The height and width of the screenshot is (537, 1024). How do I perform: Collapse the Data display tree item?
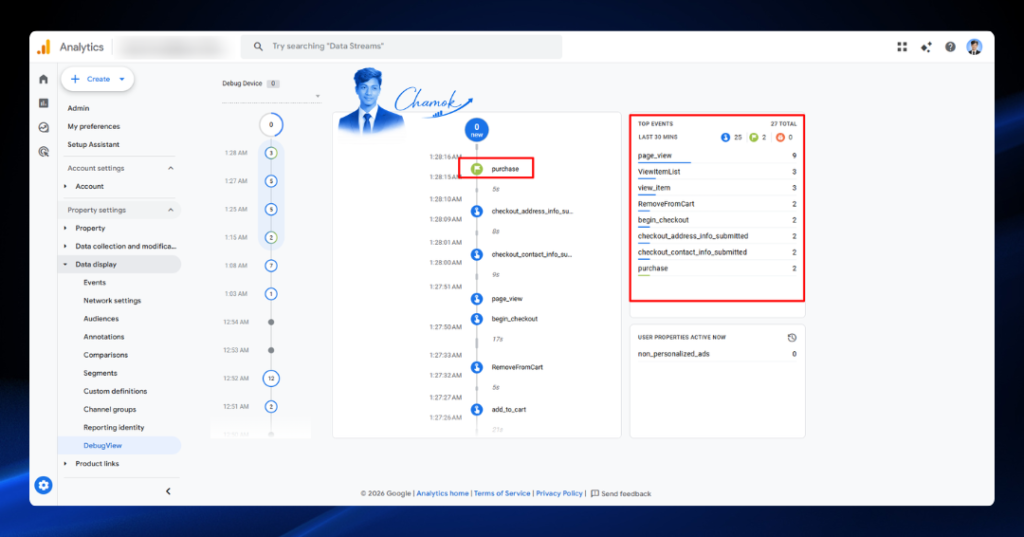click(65, 265)
